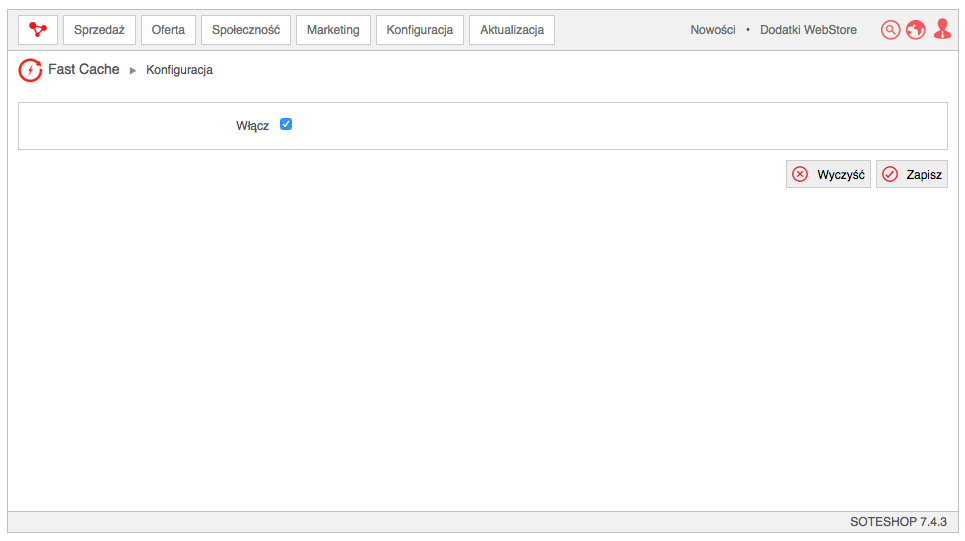Expand the Konfiguracja top menu
The height and width of the screenshot is (541, 965).
[420, 30]
